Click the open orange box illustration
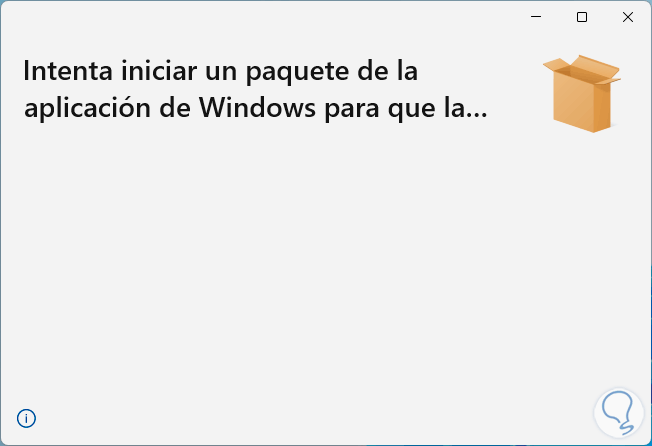 point(582,94)
